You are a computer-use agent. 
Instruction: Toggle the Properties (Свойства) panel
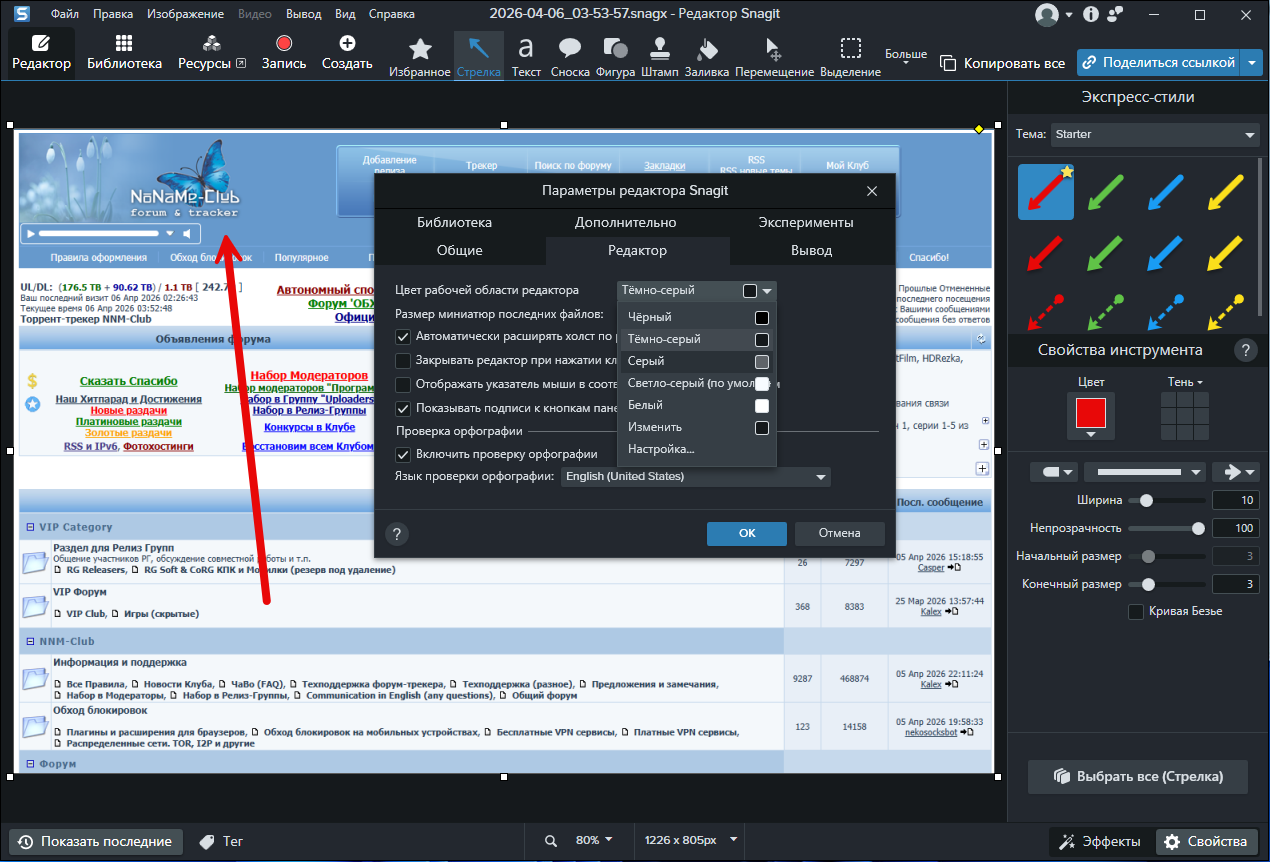tap(1207, 841)
